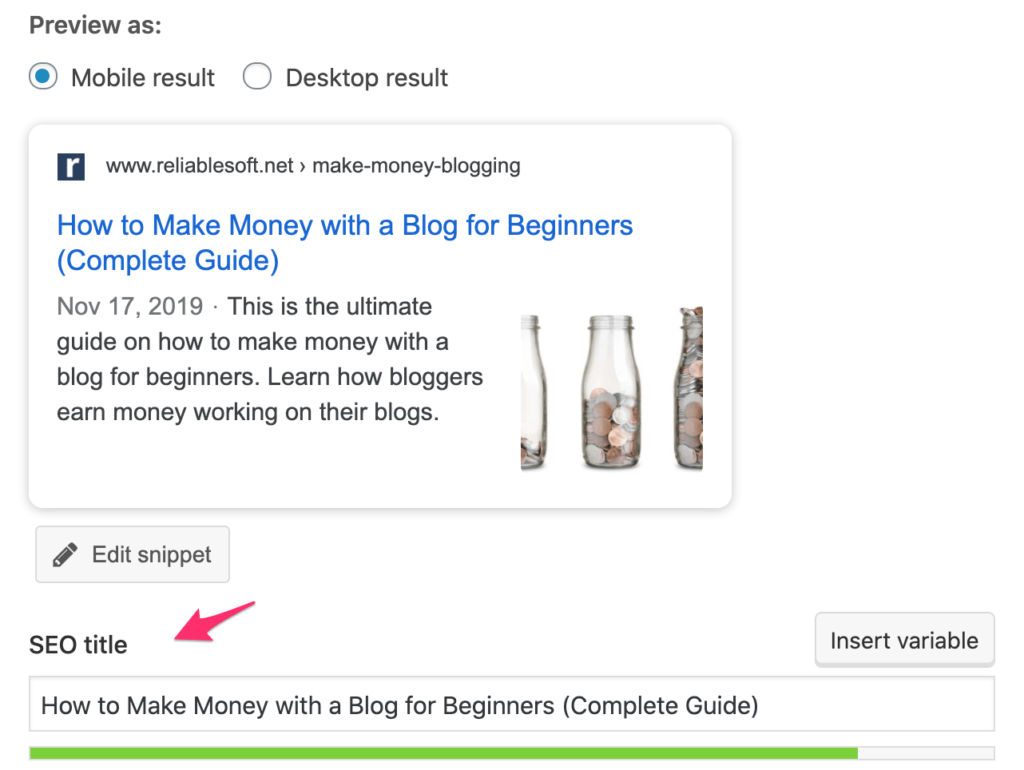Image resolution: width=1024 pixels, height=770 pixels.
Task: Click inside the SEO title input field
Action: point(400,704)
